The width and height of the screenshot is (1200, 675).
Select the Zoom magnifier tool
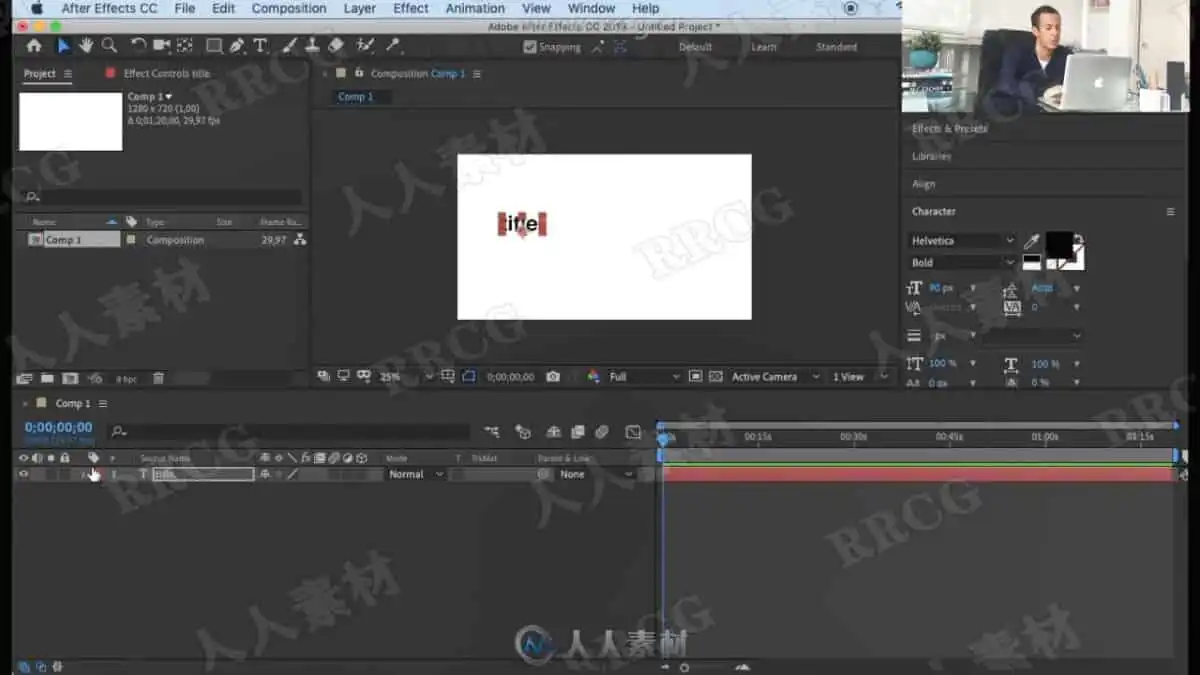[x=109, y=46]
